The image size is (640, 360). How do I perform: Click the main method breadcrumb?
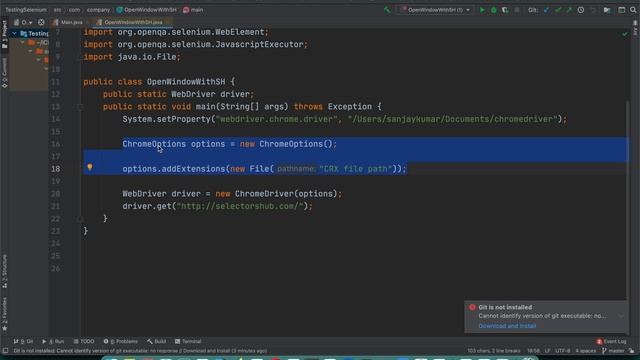tap(193, 10)
